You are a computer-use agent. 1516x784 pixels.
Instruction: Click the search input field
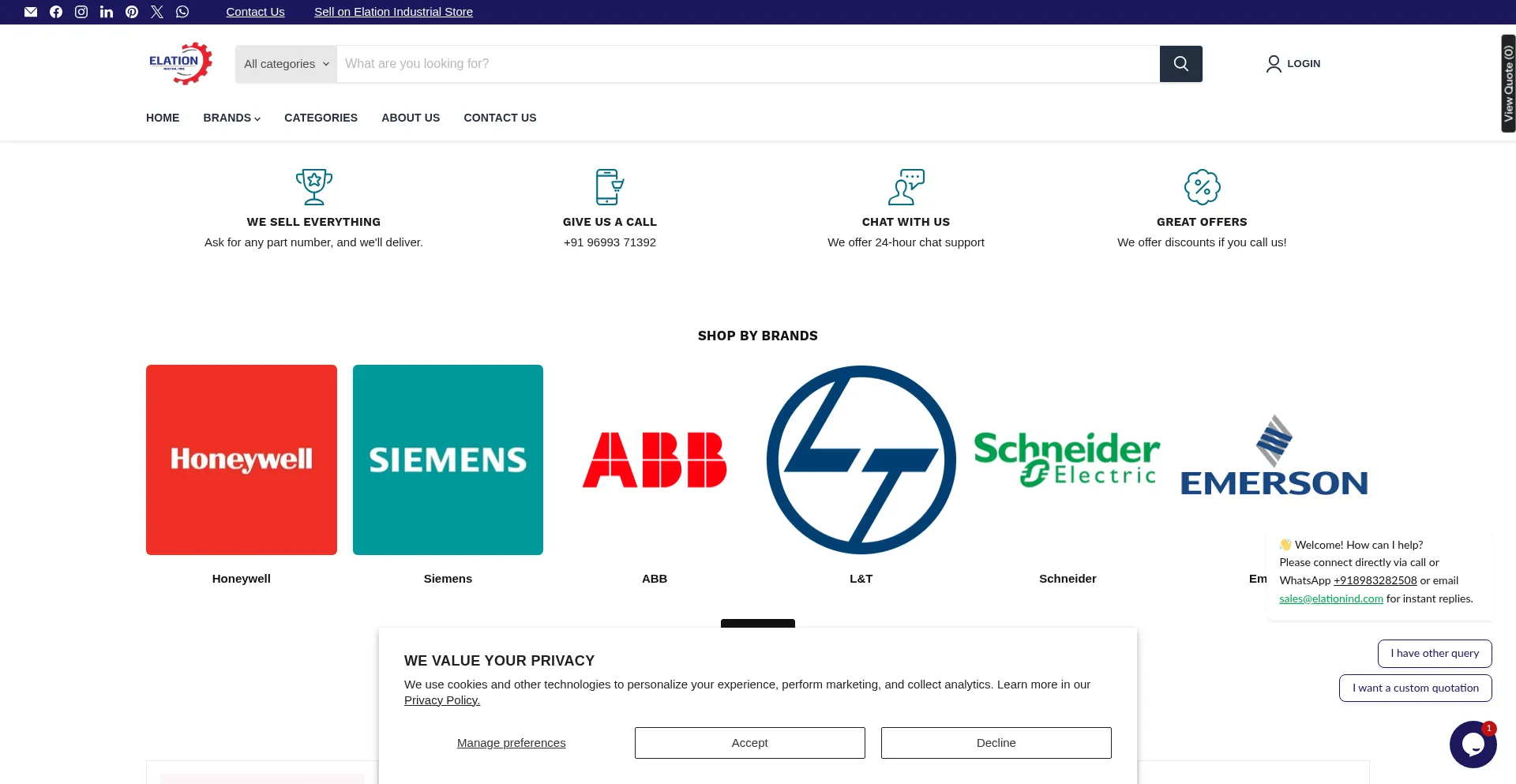747,64
